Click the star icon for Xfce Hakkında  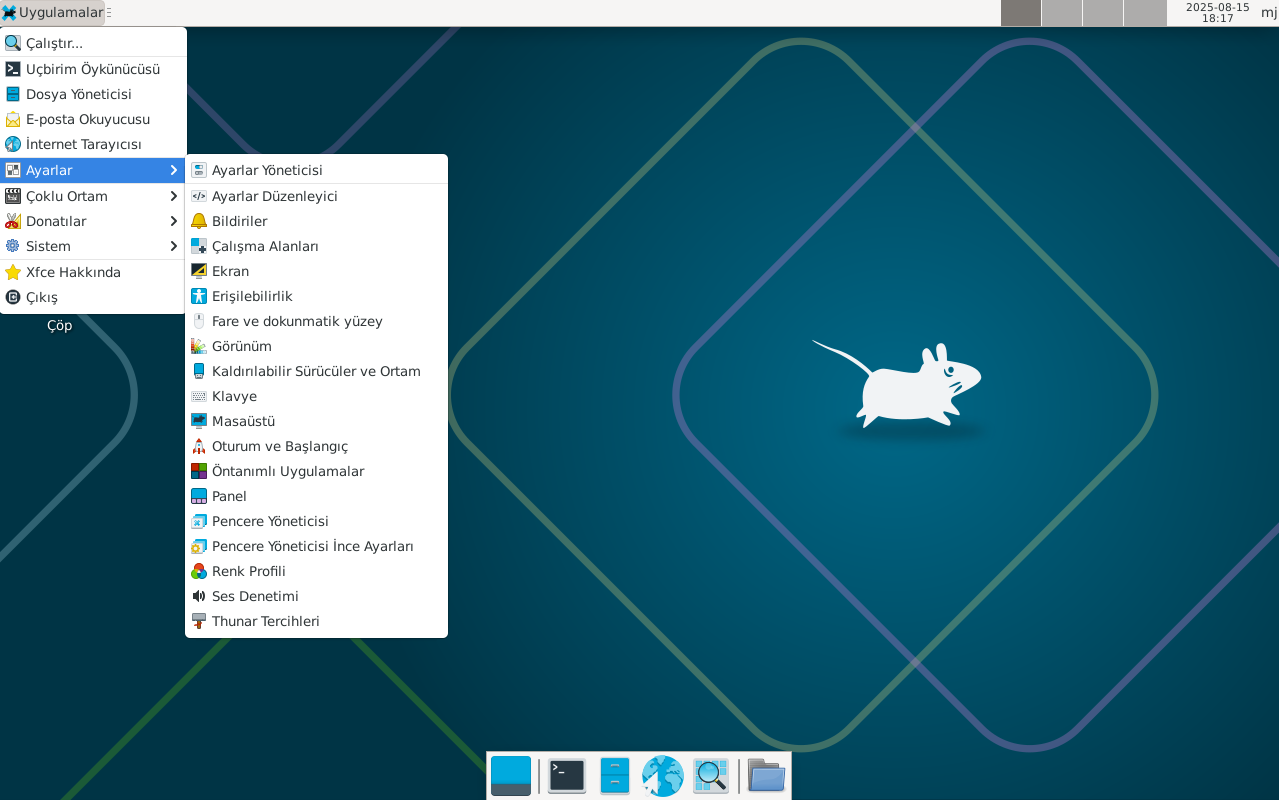(x=13, y=272)
